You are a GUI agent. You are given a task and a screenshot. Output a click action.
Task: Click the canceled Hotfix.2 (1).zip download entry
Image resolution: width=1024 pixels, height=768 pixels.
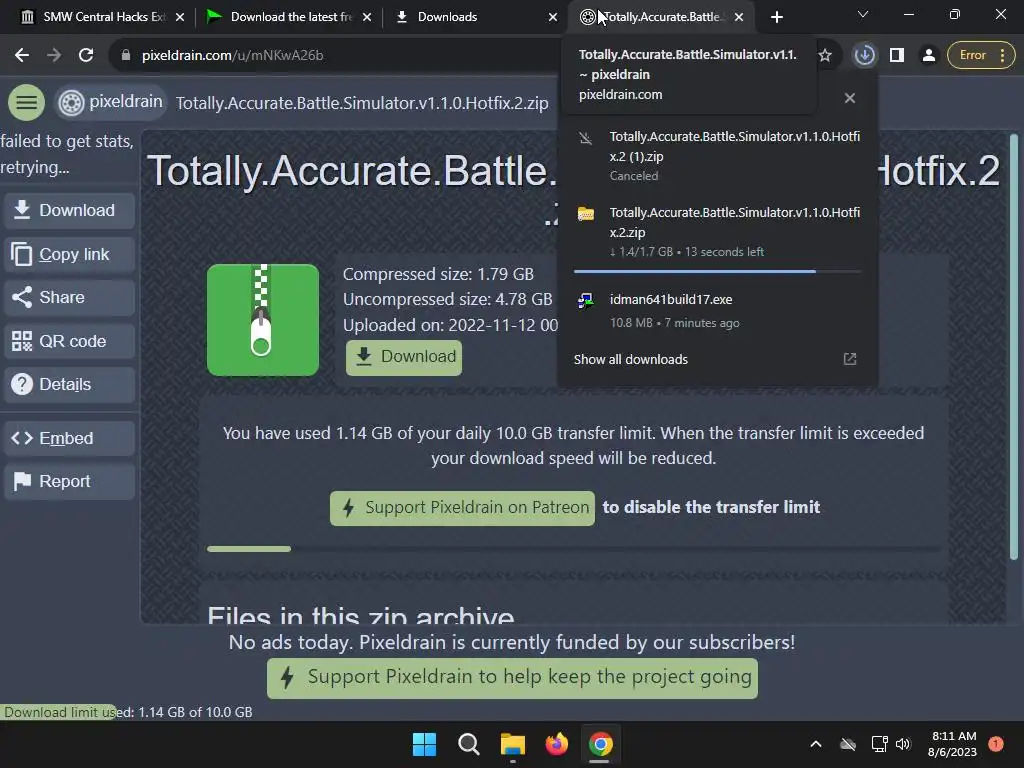click(717, 156)
